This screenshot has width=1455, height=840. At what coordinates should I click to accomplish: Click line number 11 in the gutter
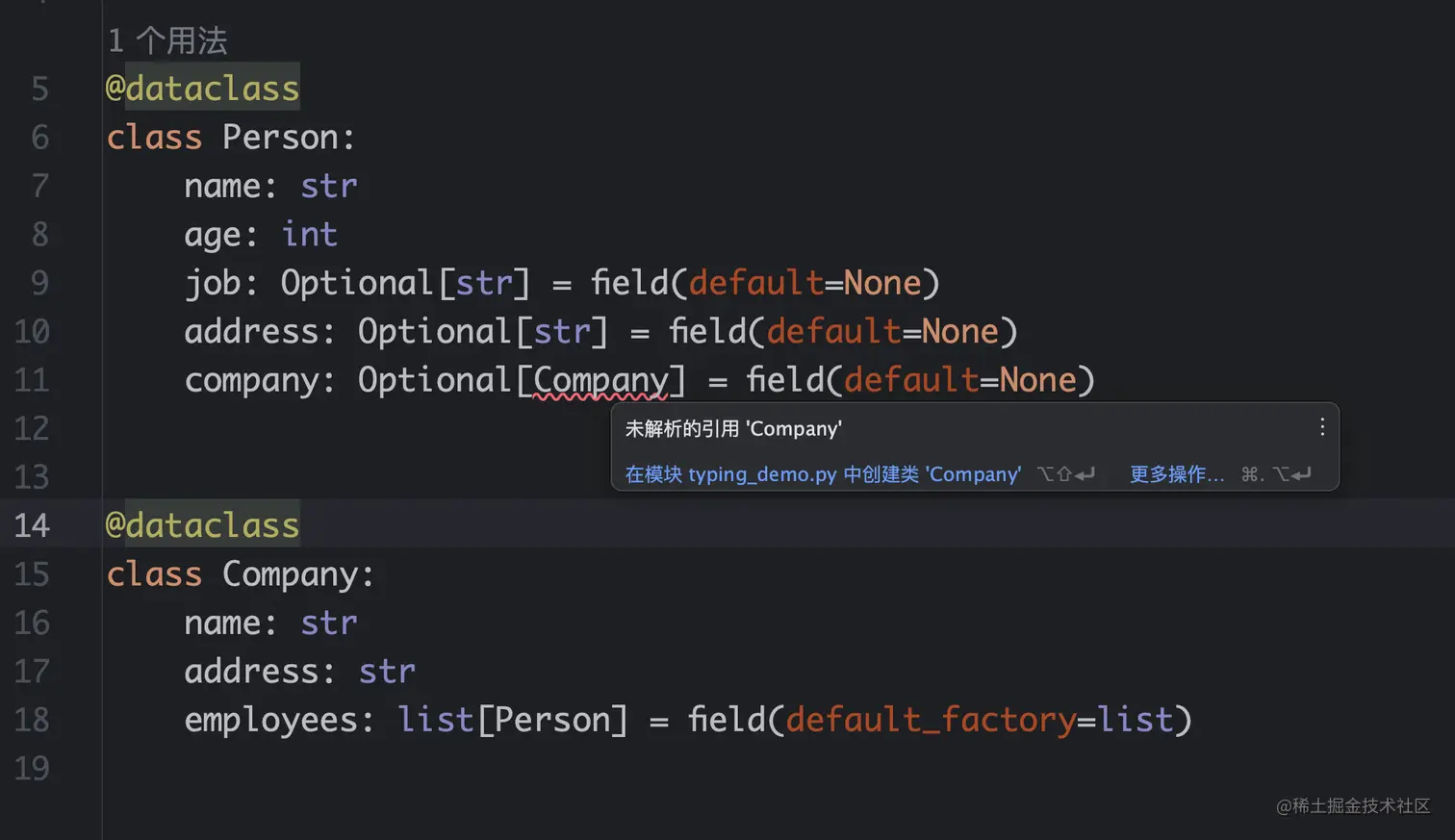point(32,380)
